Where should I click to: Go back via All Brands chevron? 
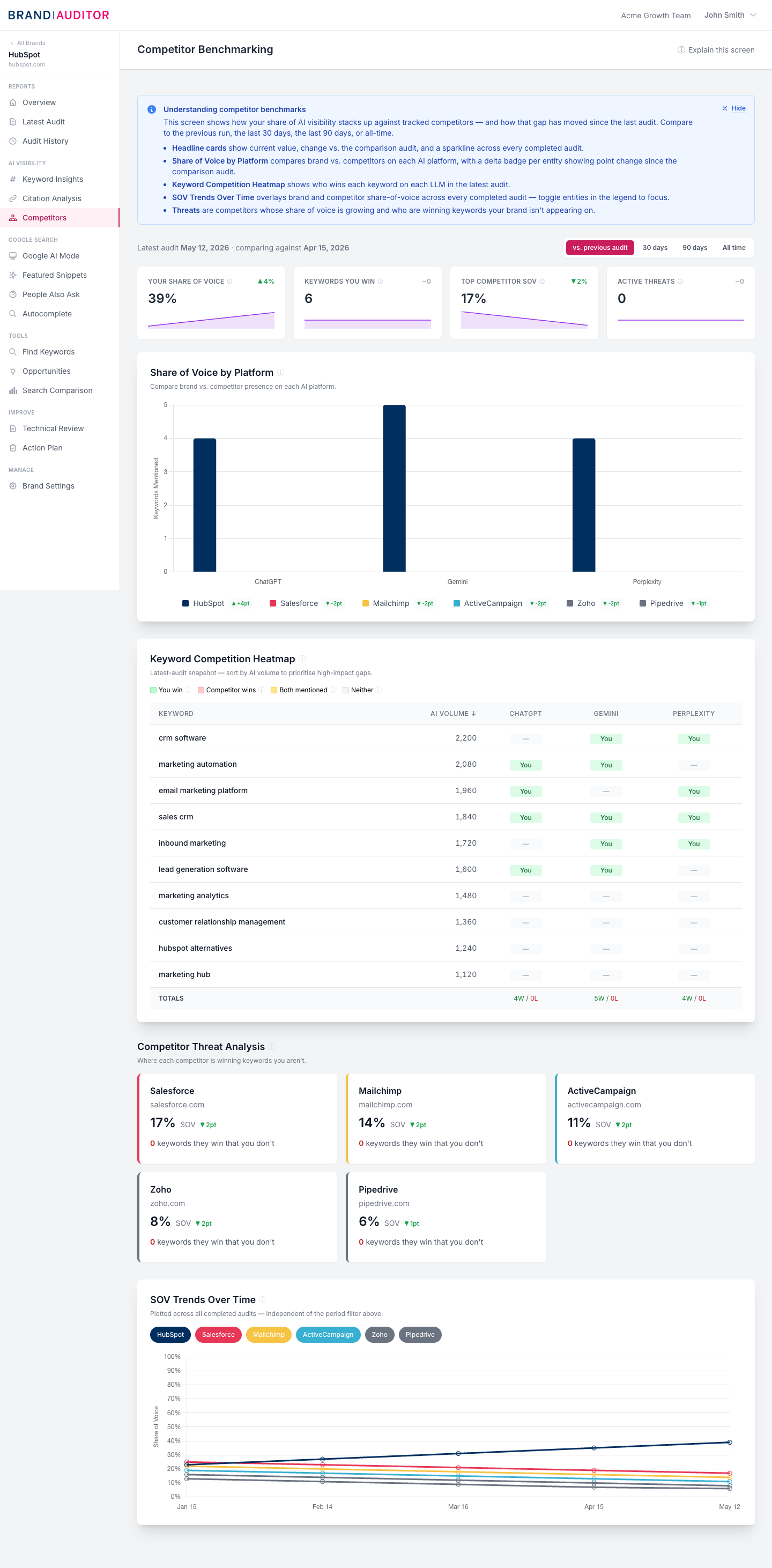pos(12,42)
